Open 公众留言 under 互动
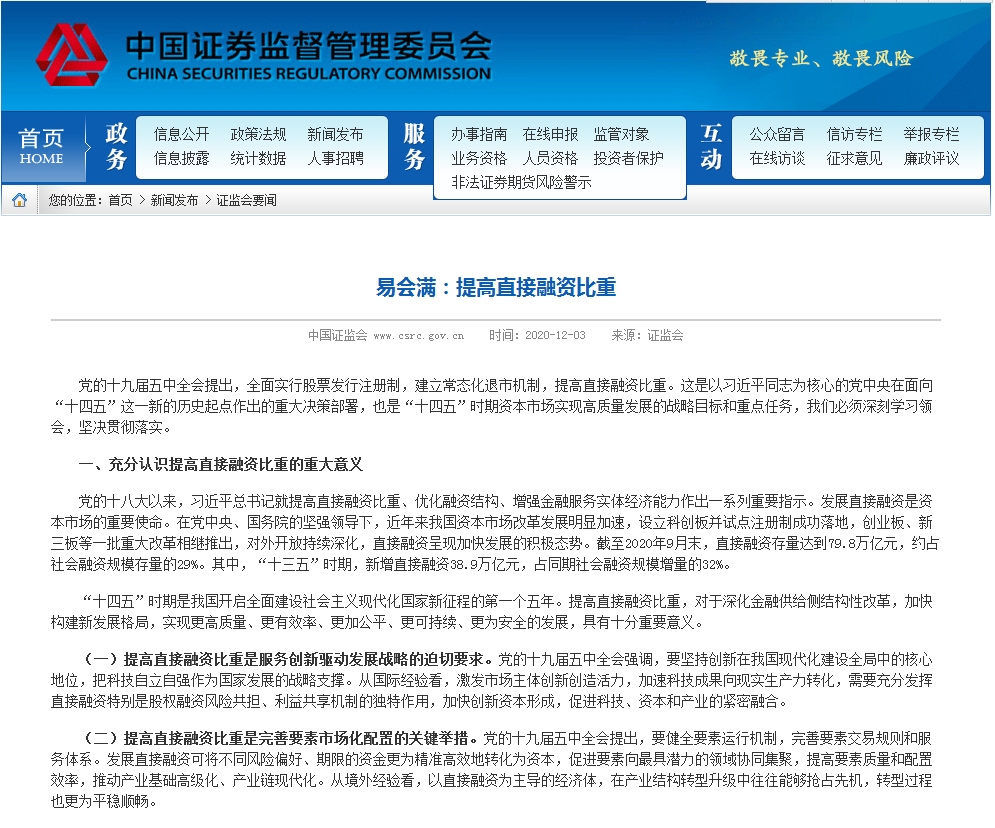The image size is (995, 828). click(777, 135)
